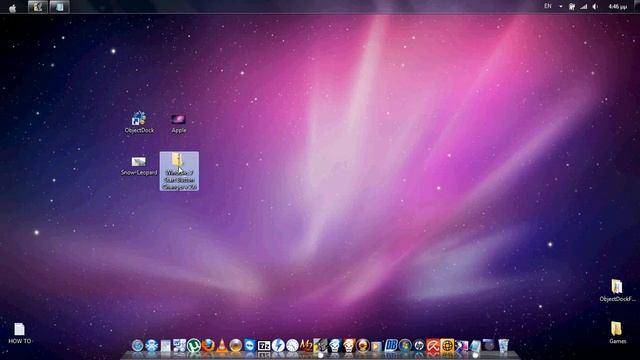The image size is (640, 360).
Task: Open the volume speaker tray icon
Action: (x=595, y=7)
